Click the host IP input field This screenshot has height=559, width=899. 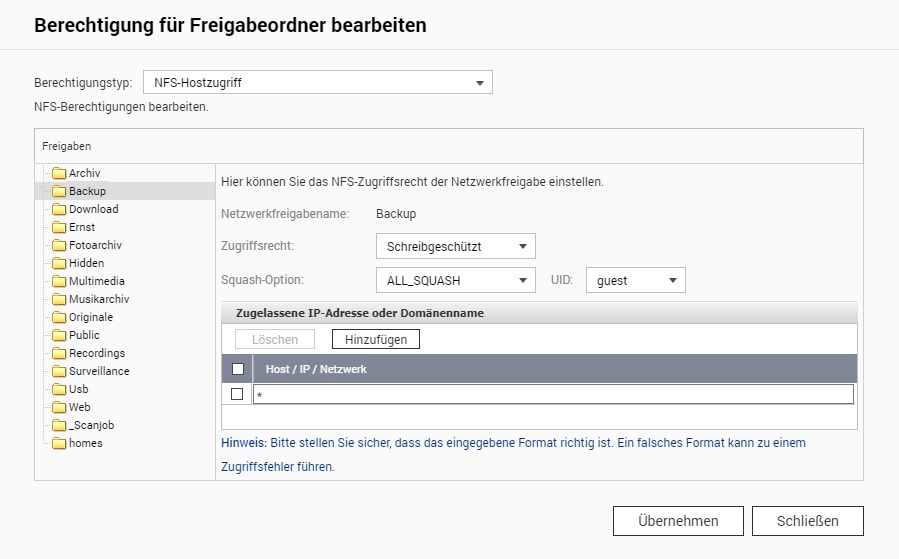553,395
